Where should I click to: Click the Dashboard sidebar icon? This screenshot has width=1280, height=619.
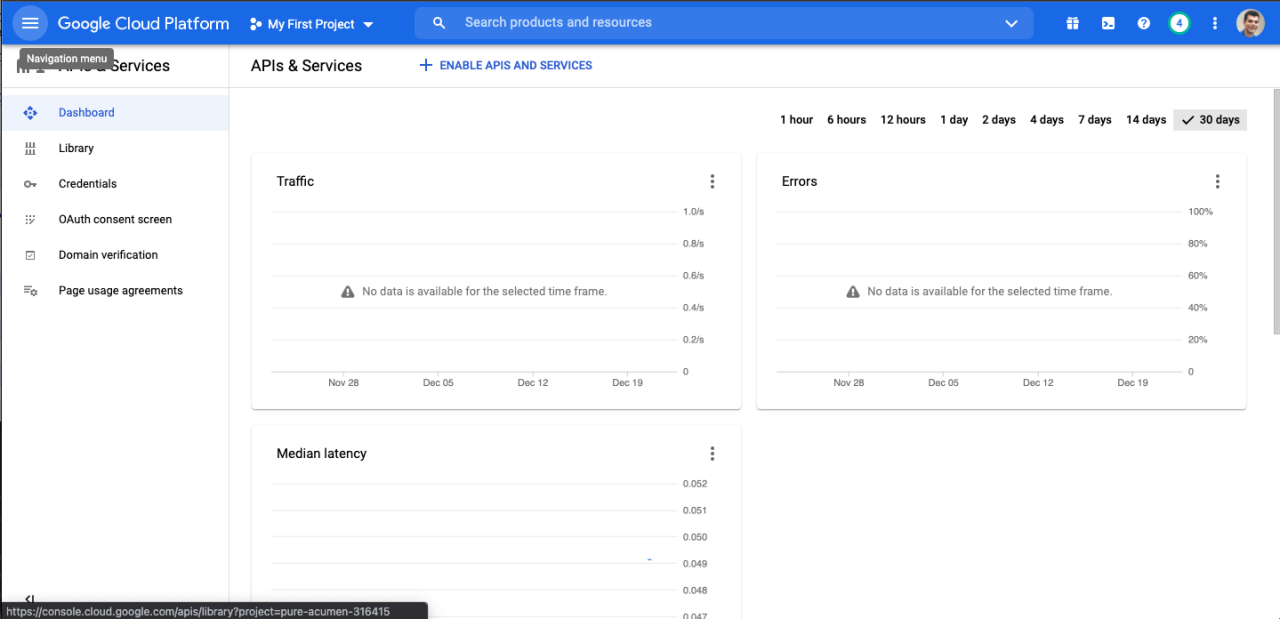tap(30, 113)
